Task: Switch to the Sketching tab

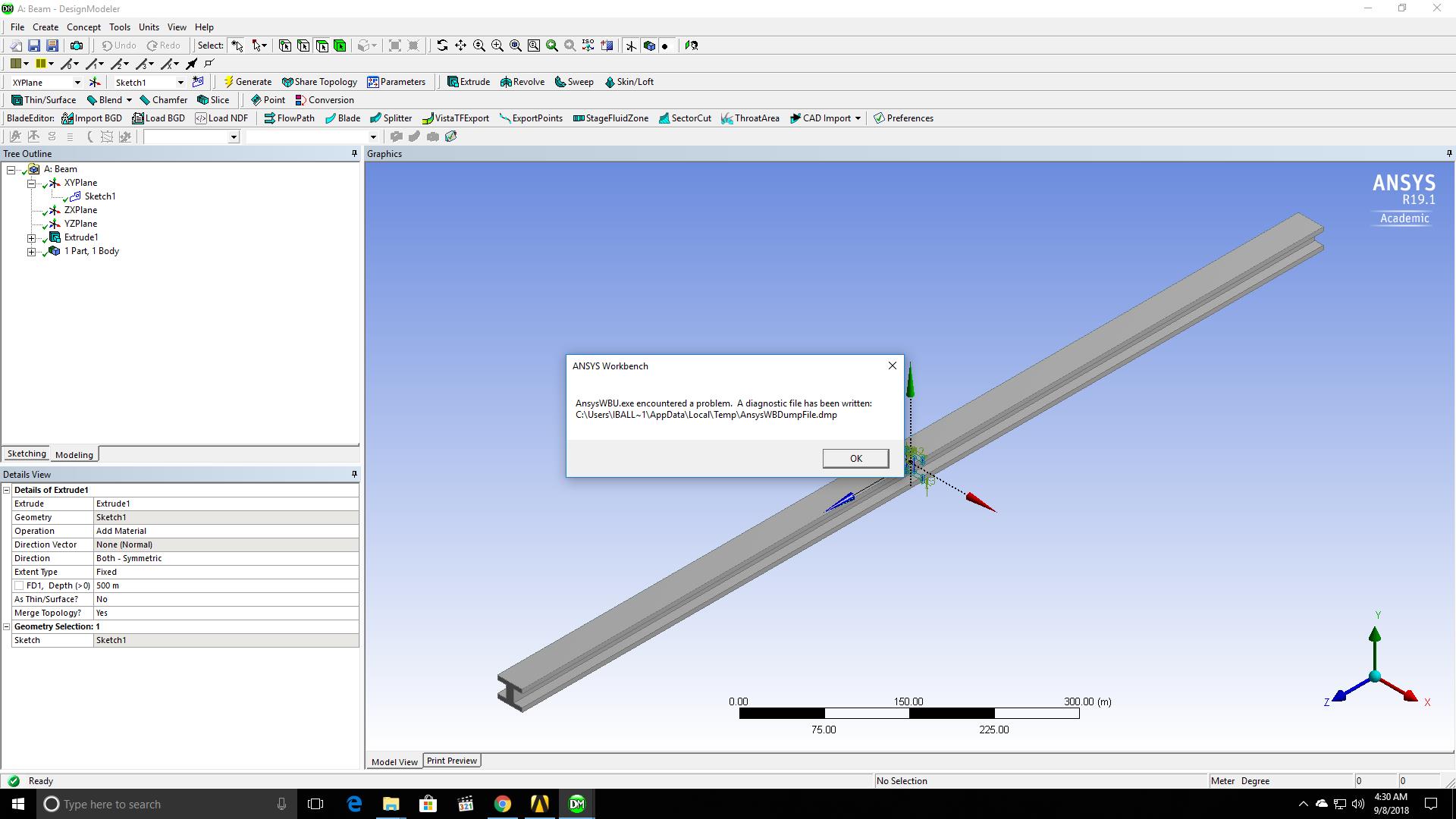Action: [x=27, y=453]
